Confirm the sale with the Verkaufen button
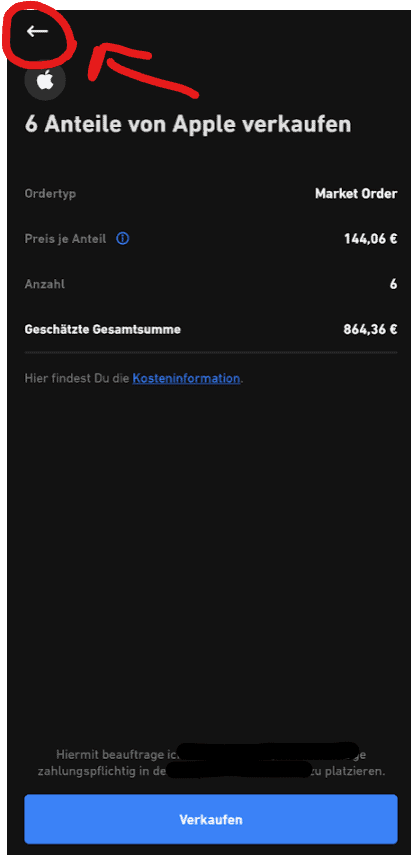Image resolution: width=411 pixels, height=855 pixels. 211,820
